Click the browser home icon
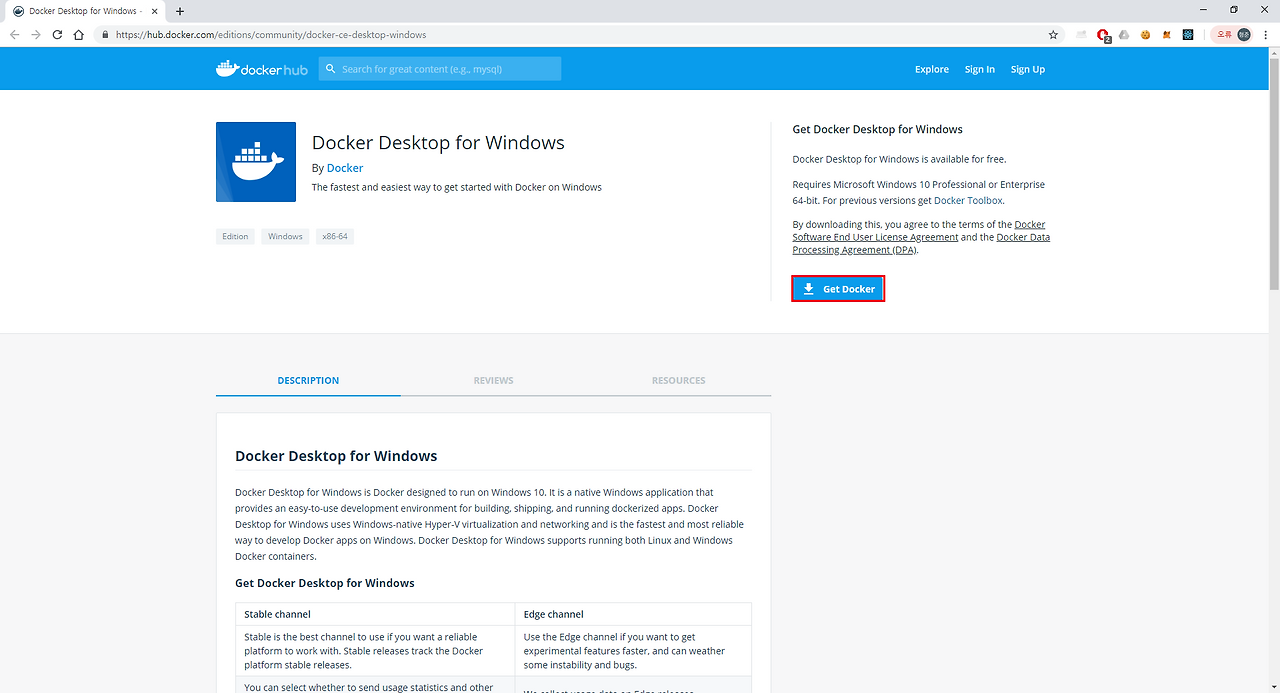 tap(79, 33)
